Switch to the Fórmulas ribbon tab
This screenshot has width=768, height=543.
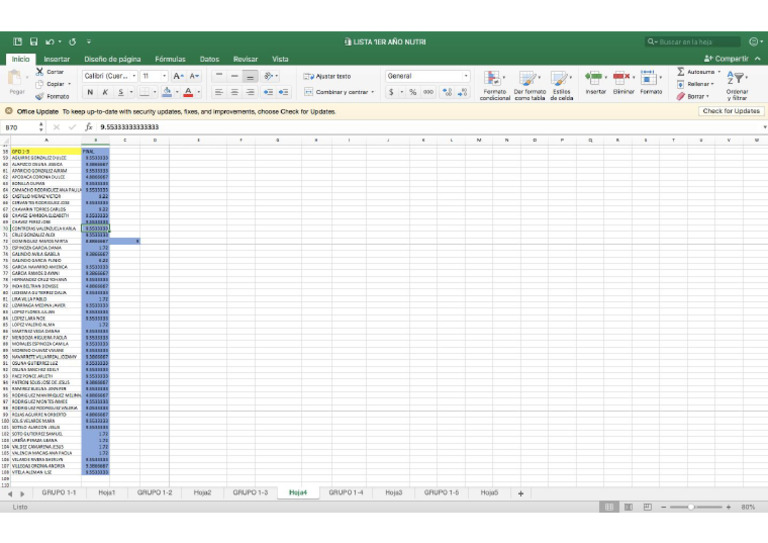pos(170,59)
